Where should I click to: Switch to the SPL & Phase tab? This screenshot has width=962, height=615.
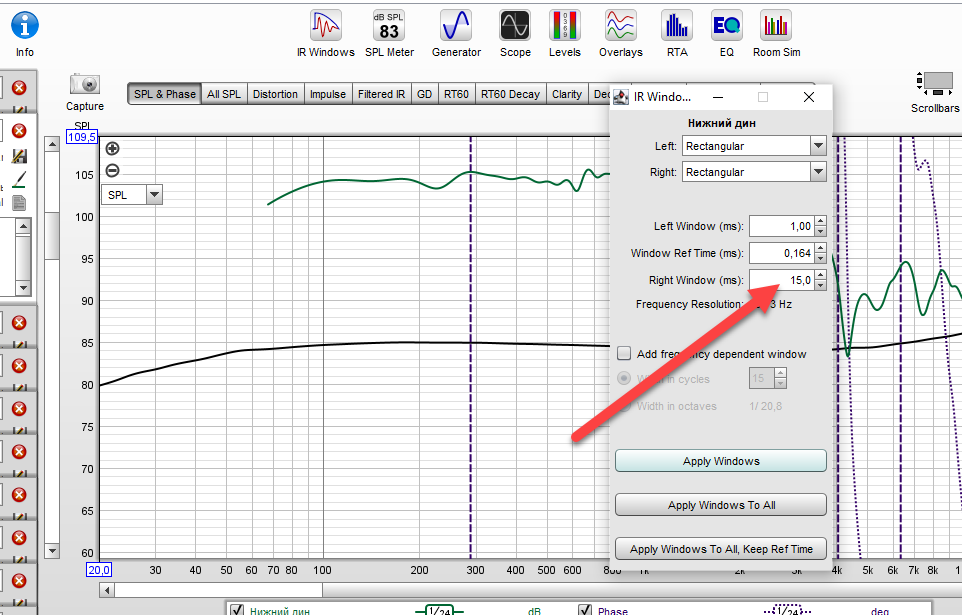point(164,94)
